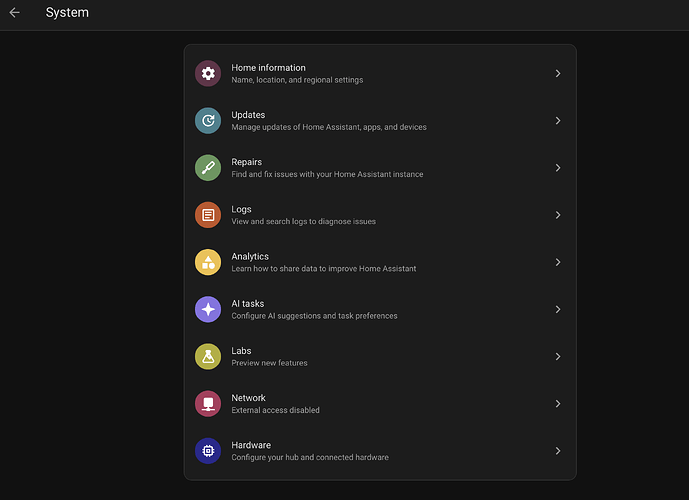Expand the Analytics row chevron

(558, 262)
